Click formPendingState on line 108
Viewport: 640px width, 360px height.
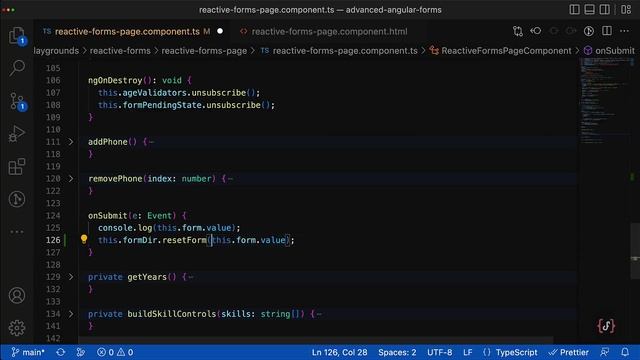pyautogui.click(x=162, y=105)
